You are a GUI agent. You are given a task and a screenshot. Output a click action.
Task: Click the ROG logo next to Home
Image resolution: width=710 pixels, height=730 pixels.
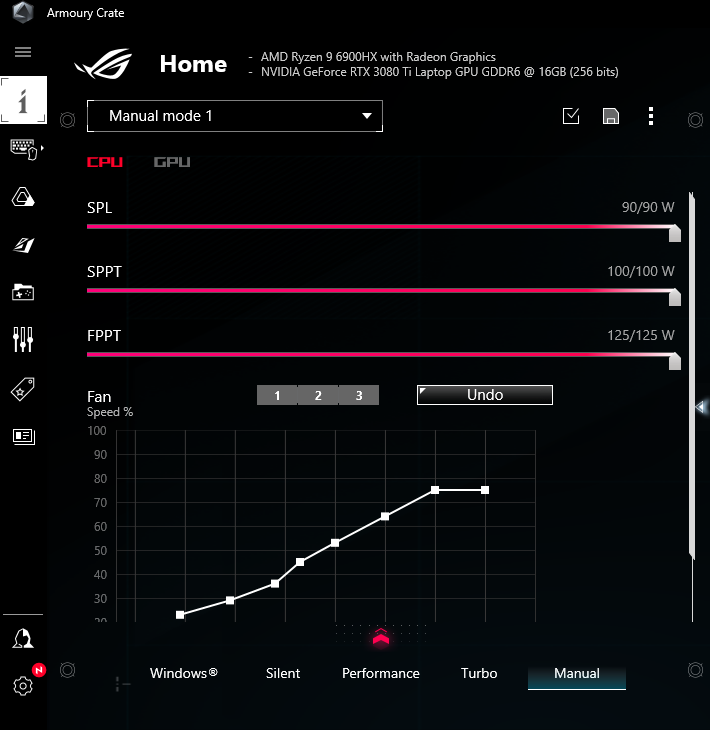click(103, 64)
